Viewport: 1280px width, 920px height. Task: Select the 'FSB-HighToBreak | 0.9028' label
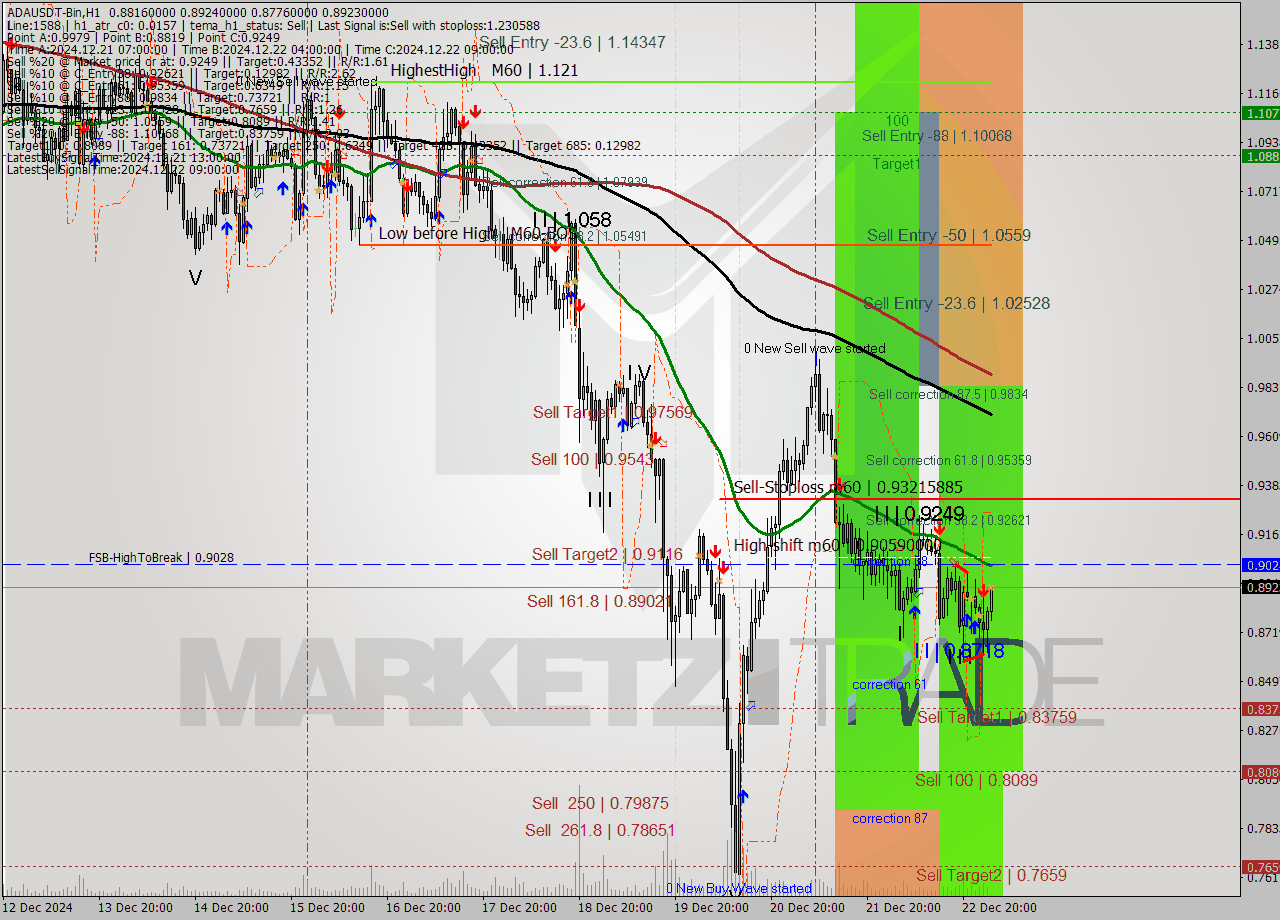tap(161, 558)
